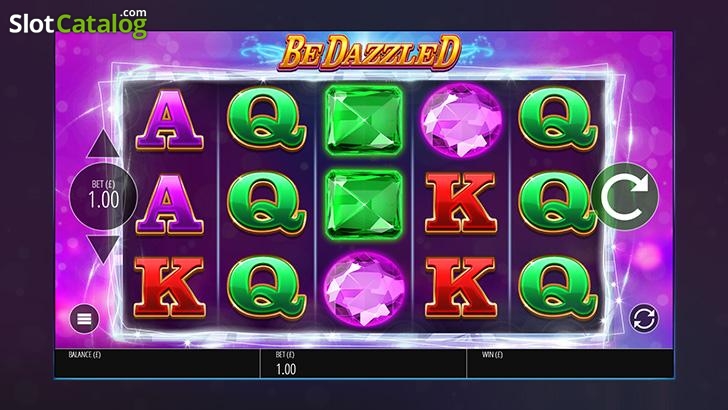The height and width of the screenshot is (410, 728).
Task: Click the fourth reel's middle red K symbol
Action: tap(461, 203)
